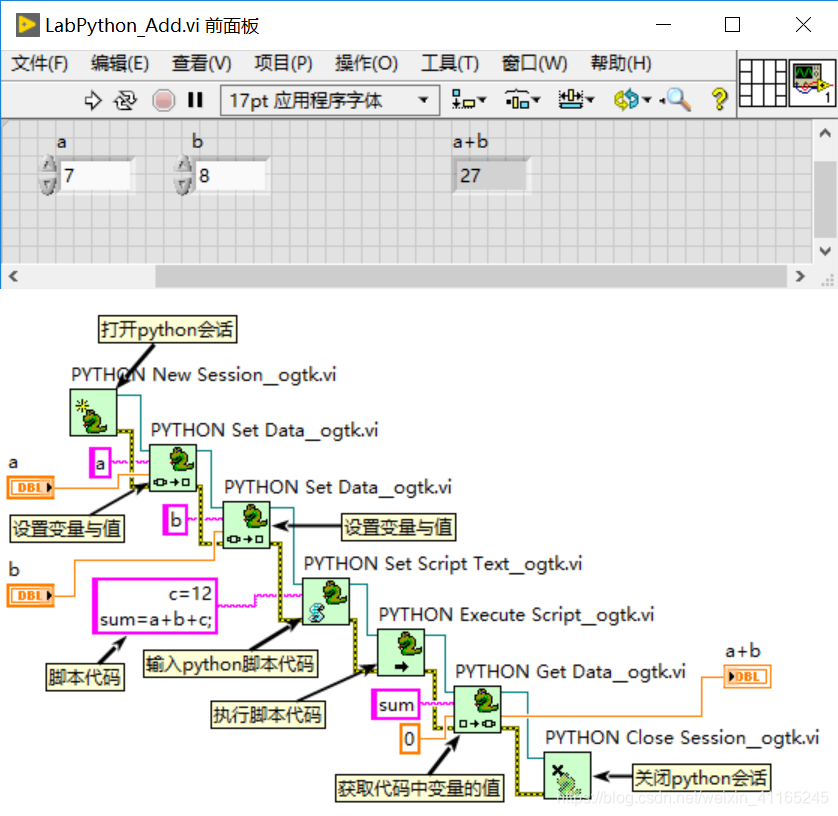Click the Abort Execution red button
The height and width of the screenshot is (816, 838).
pyautogui.click(x=161, y=100)
